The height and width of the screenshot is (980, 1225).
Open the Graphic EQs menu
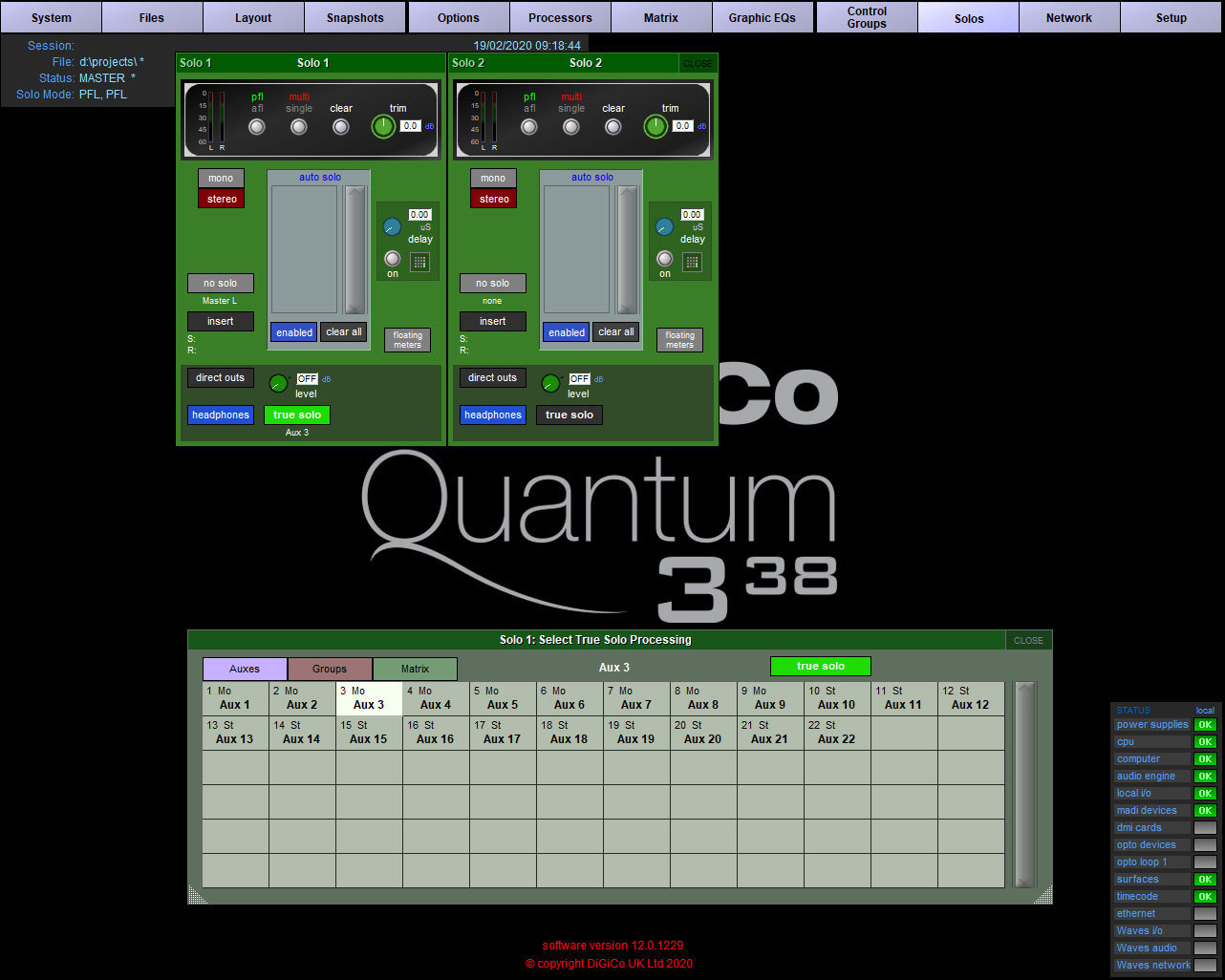pos(763,17)
